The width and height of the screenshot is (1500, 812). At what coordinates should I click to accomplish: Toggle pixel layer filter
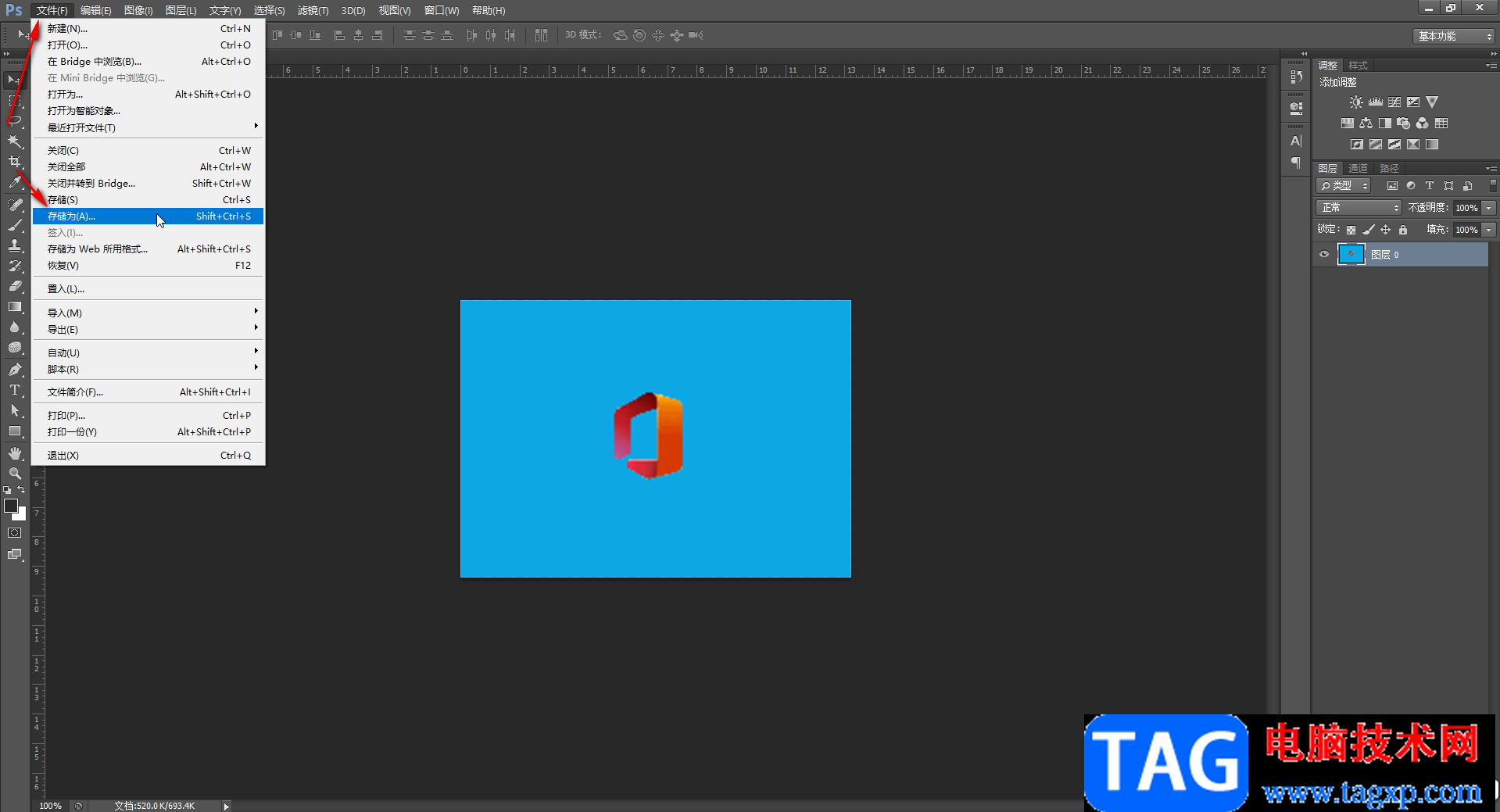pyautogui.click(x=1392, y=186)
